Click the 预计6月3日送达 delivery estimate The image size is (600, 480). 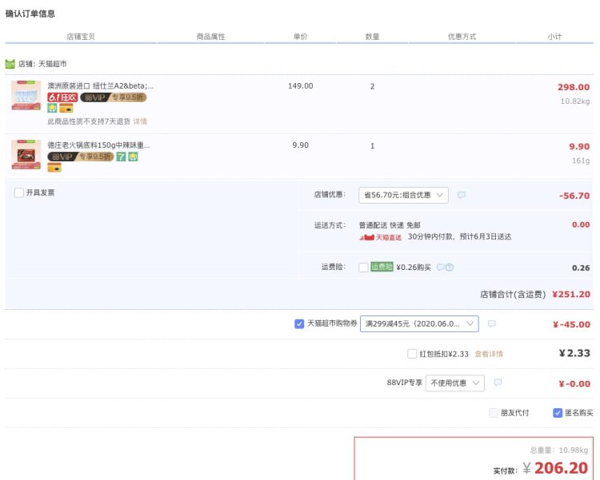tap(485, 237)
